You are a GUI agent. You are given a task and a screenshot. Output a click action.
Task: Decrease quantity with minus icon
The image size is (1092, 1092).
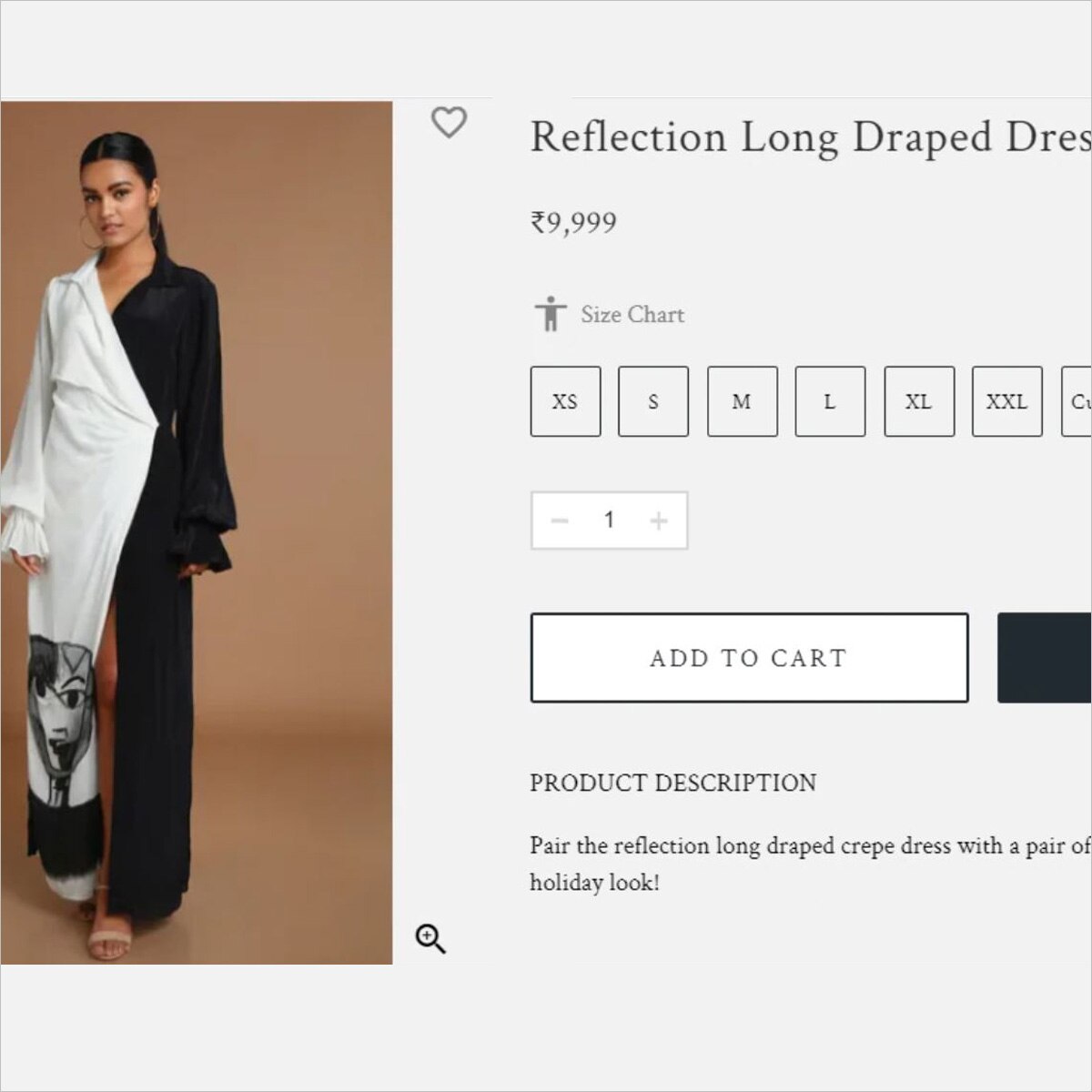(x=560, y=521)
